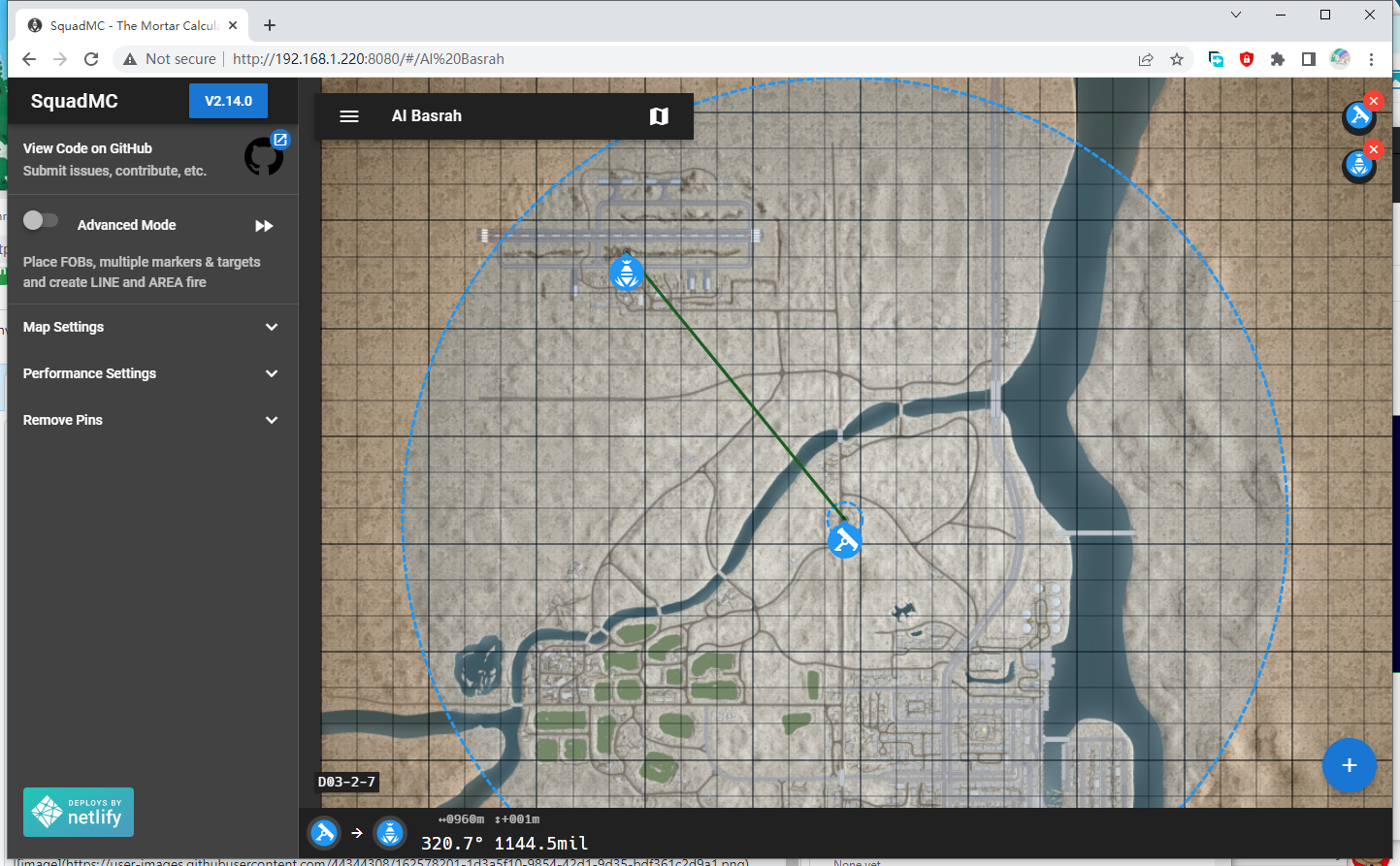
Task: Select the target marker at the airfield
Action: (x=627, y=273)
